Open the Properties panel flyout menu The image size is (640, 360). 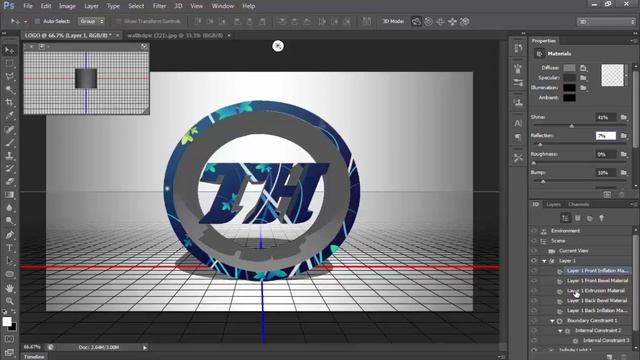633,41
